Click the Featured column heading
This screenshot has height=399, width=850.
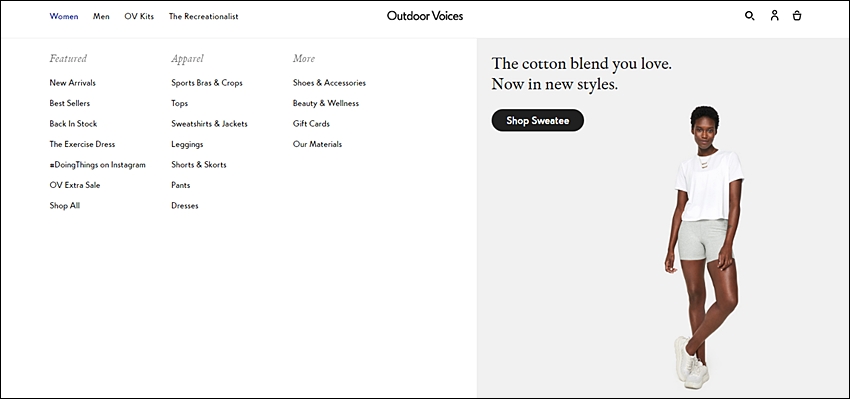(68, 59)
